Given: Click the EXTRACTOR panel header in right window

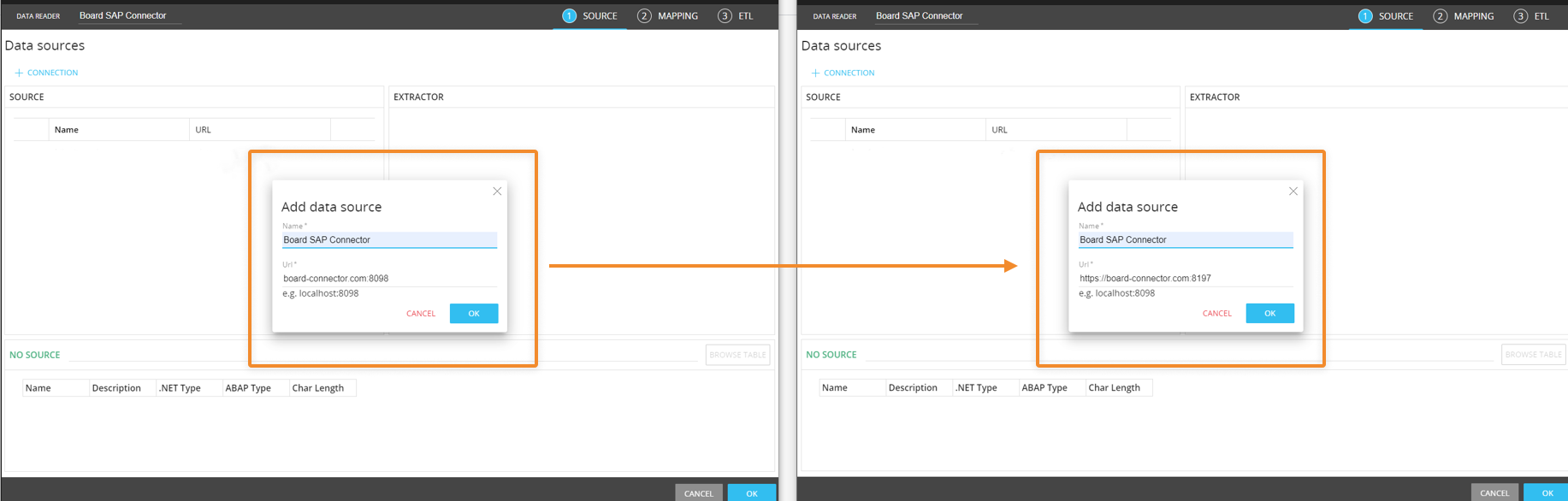Looking at the screenshot, I should click(1215, 97).
